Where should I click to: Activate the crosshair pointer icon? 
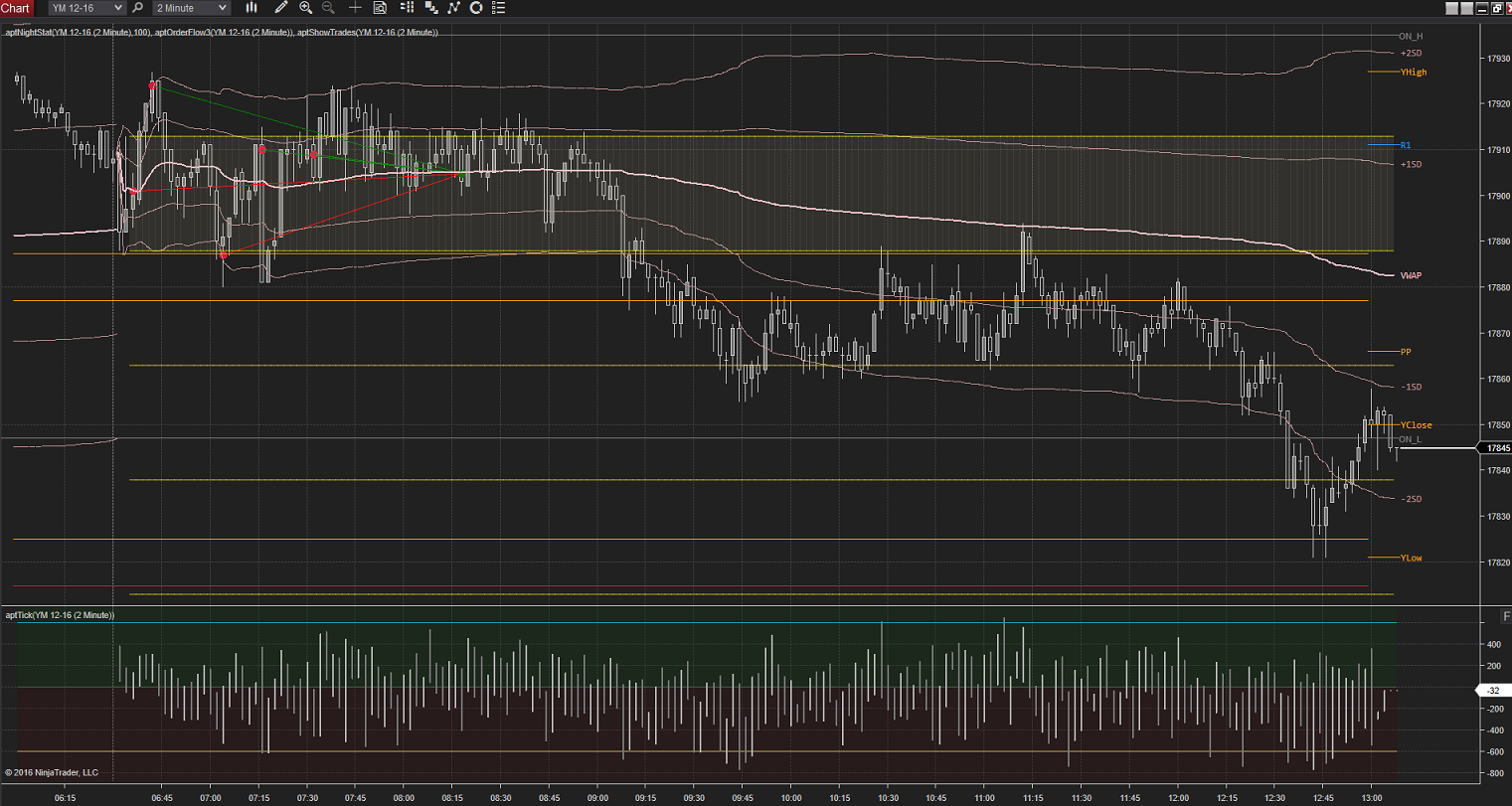point(355,8)
